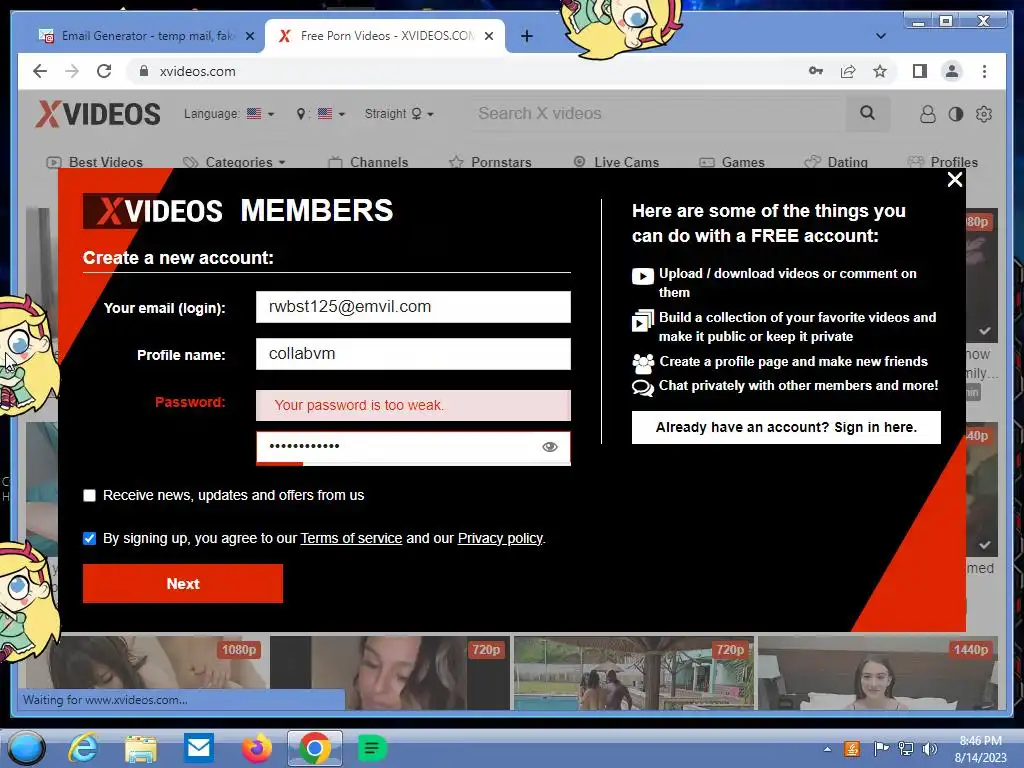This screenshot has height=768, width=1024.
Task: Open a new tab with the plus button
Action: point(527,36)
